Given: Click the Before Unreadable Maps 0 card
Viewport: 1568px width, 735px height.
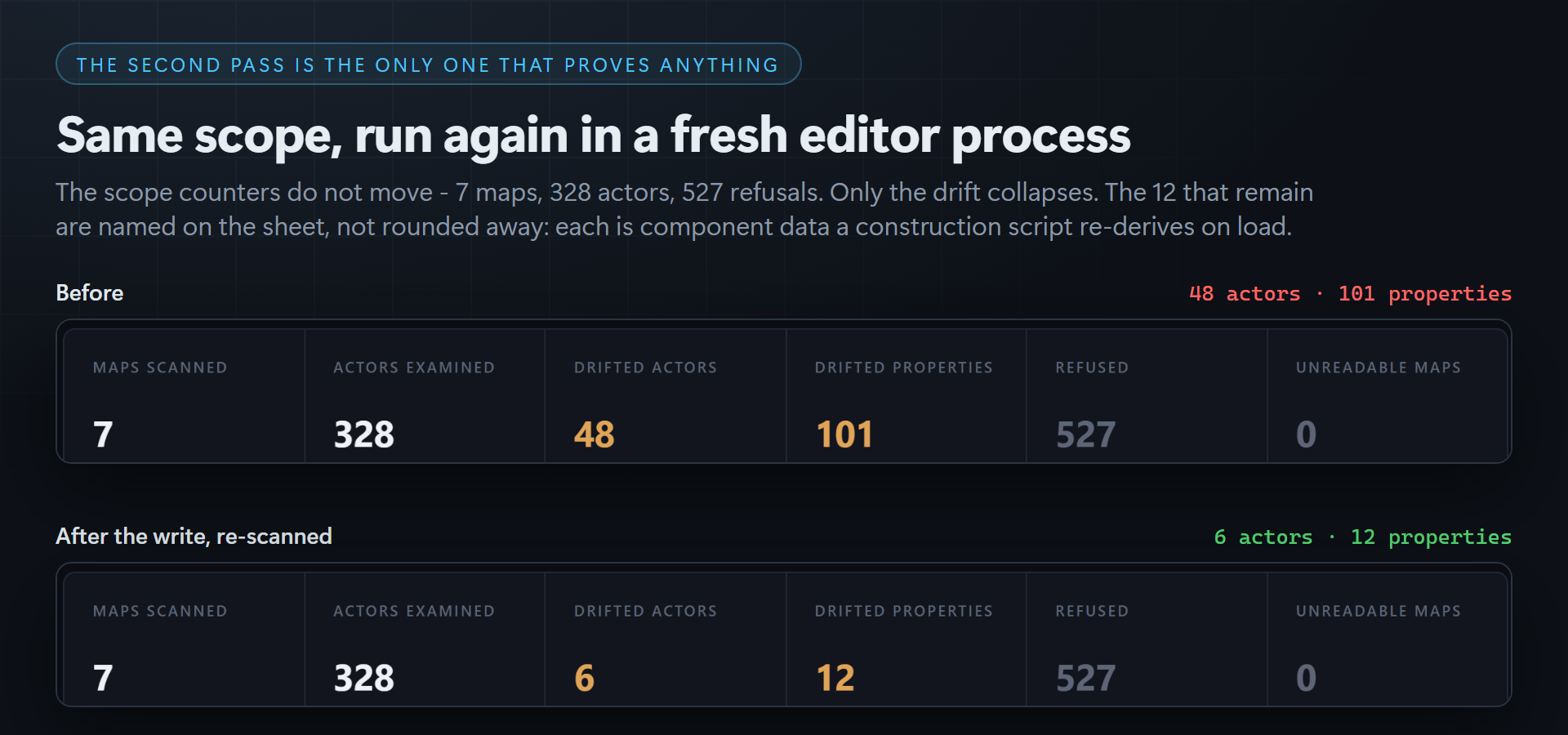Looking at the screenshot, I should coord(1388,396).
